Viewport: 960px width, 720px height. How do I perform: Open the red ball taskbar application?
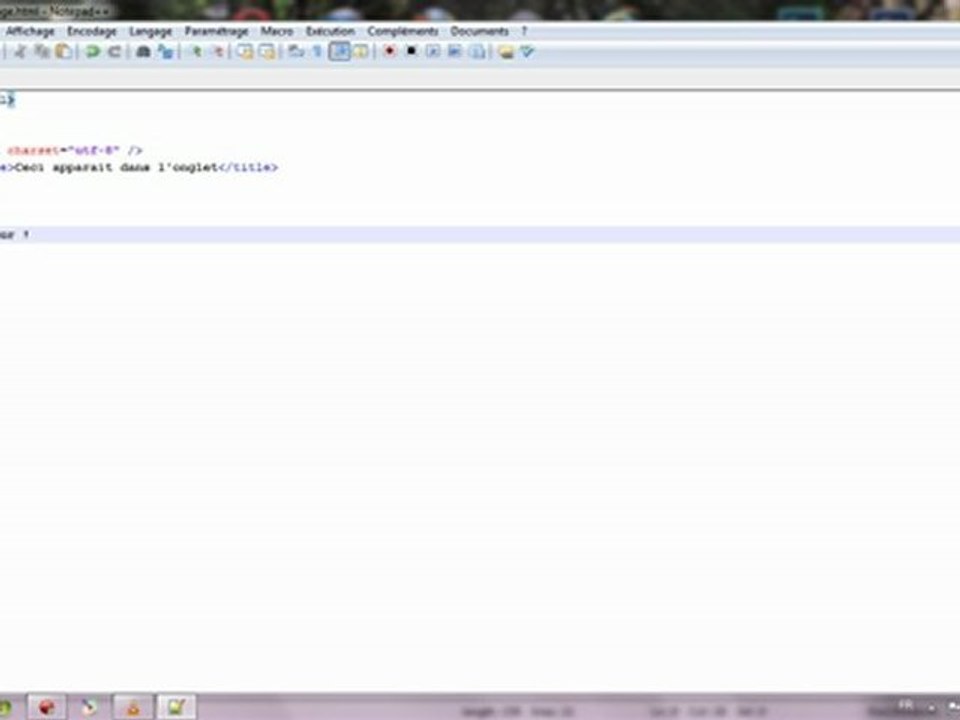(47, 708)
